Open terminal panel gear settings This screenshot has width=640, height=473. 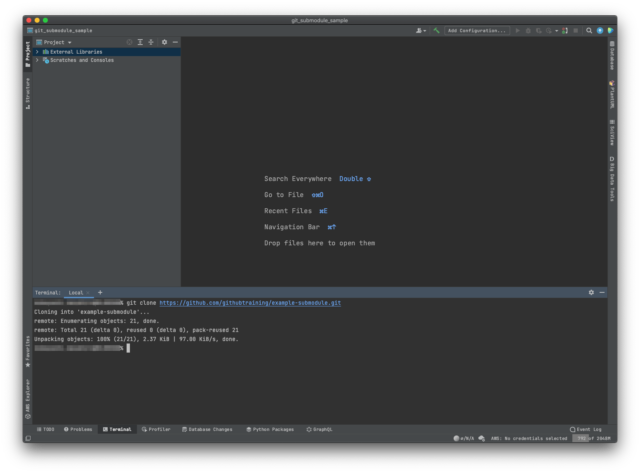point(591,292)
